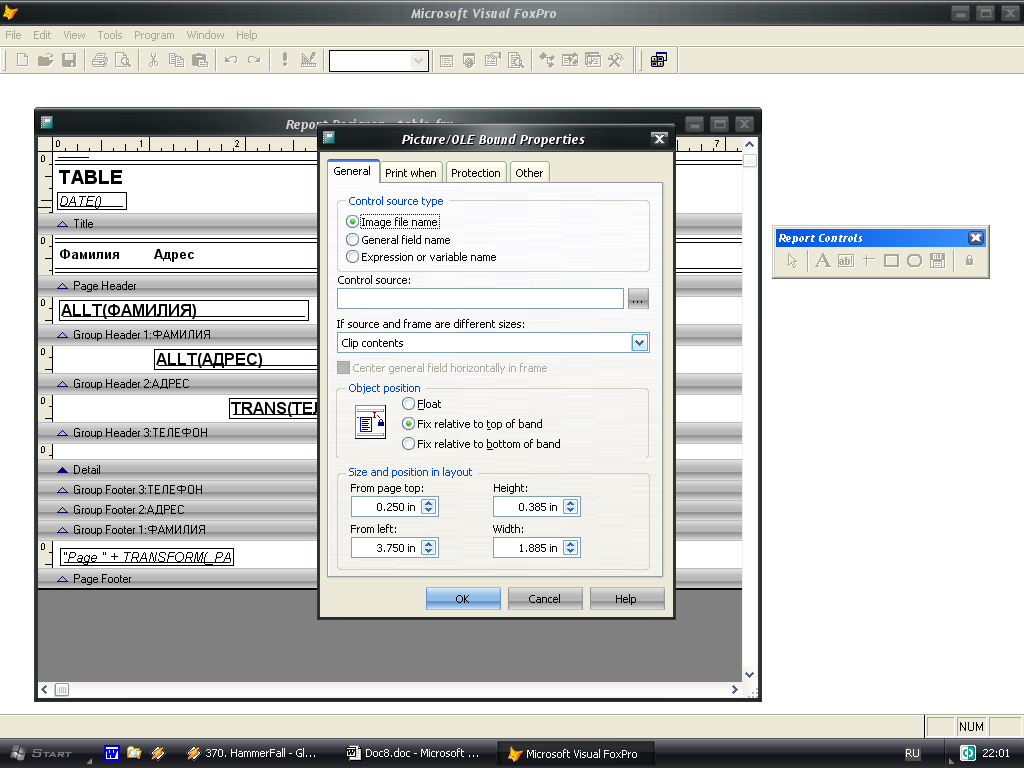The height and width of the screenshot is (768, 1024).
Task: Click the Properties window toolbar icon
Action: coord(492,61)
